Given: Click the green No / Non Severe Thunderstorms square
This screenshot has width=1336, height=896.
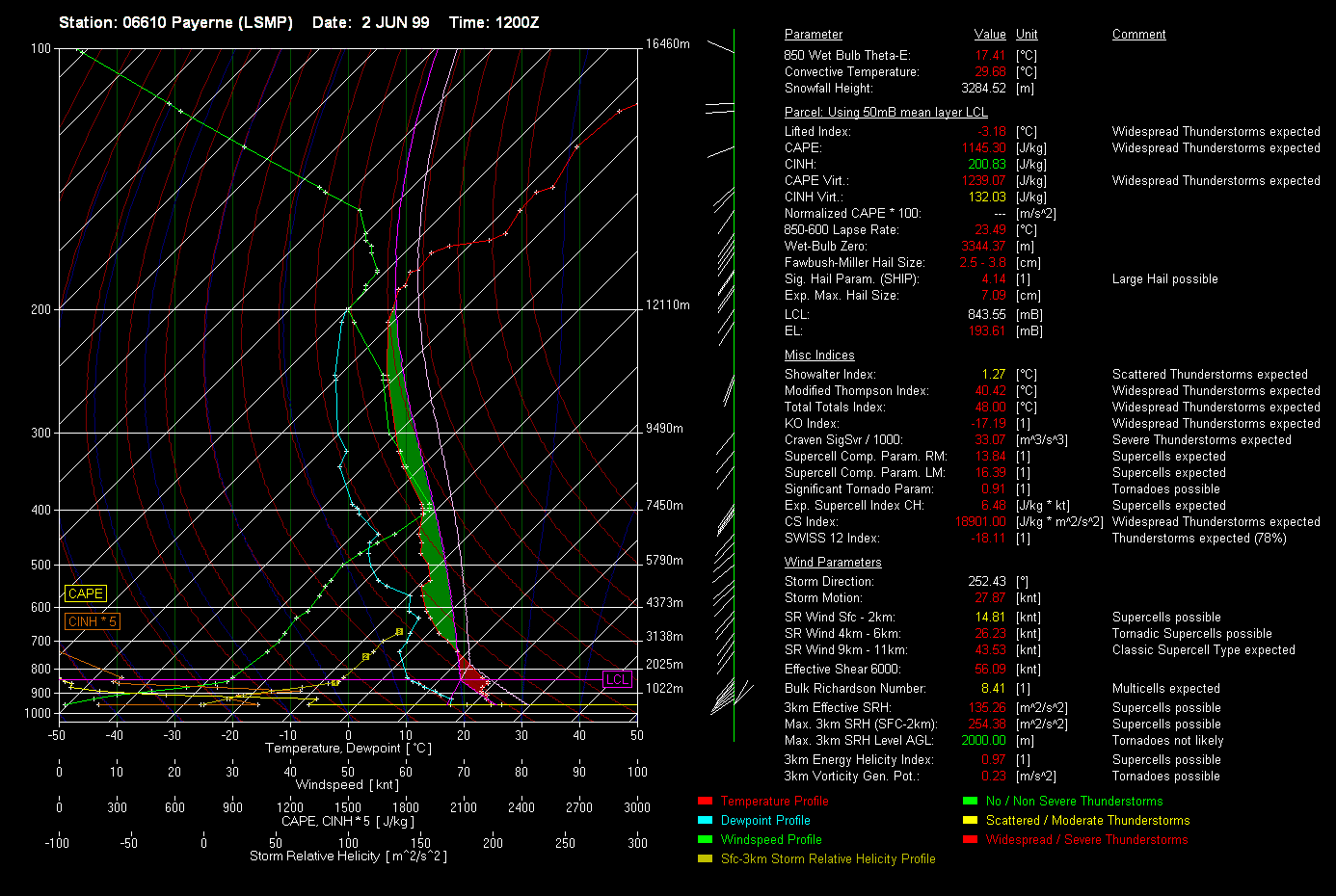Looking at the screenshot, I should (x=970, y=802).
